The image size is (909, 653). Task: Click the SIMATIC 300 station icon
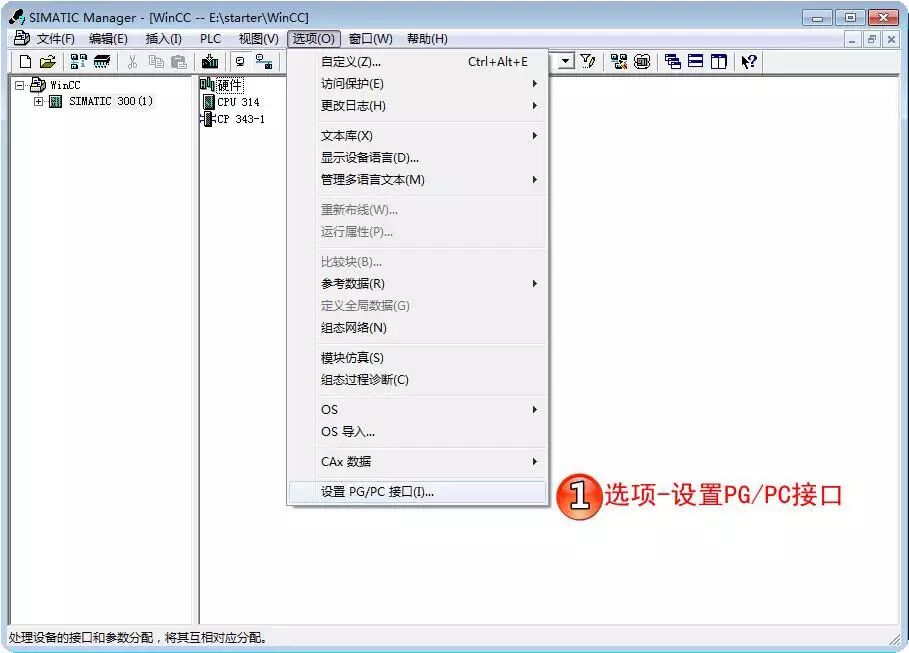[56, 101]
